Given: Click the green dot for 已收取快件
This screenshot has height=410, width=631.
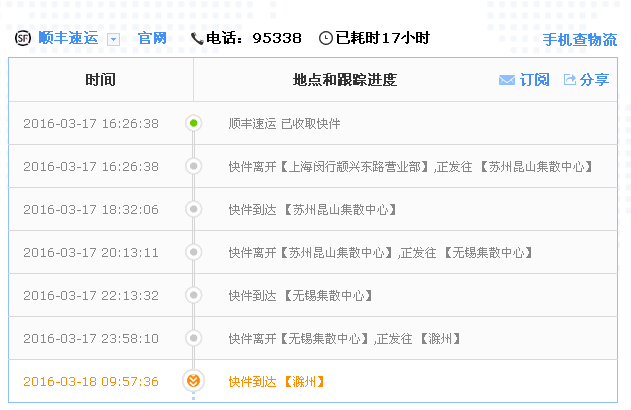Looking at the screenshot, I should point(194,123).
